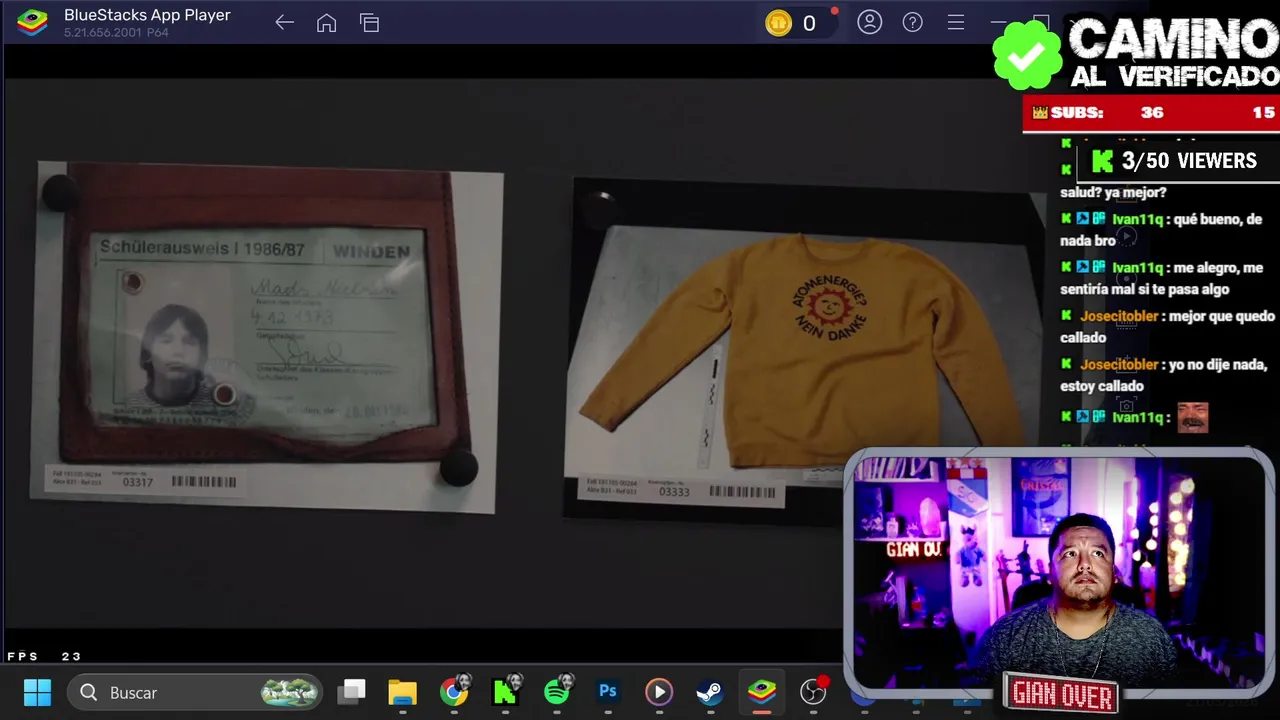This screenshot has width=1280, height=720.
Task: Switch to Spotify in the taskbar
Action: [557, 691]
